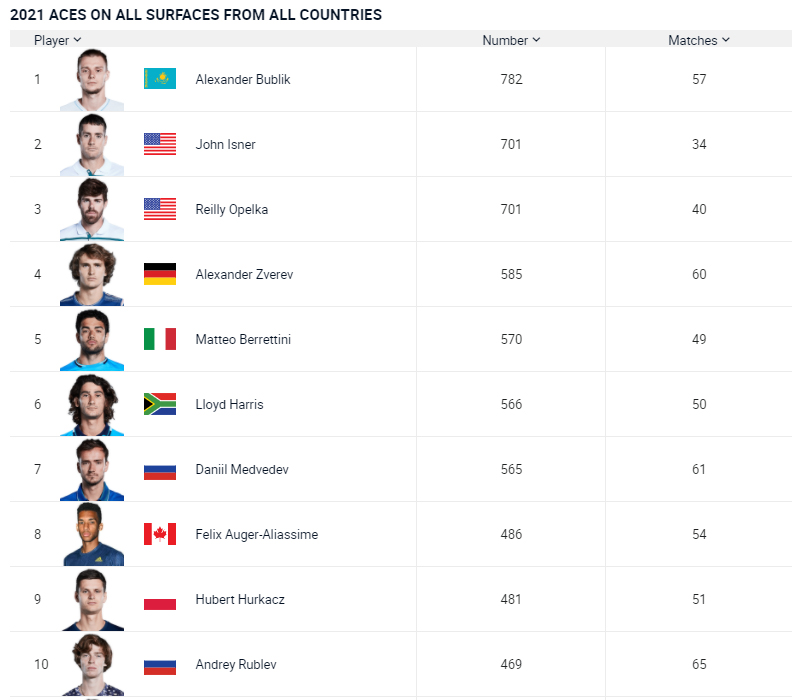
Task: Click the German flag beside Alexander Zverev
Action: point(160,274)
